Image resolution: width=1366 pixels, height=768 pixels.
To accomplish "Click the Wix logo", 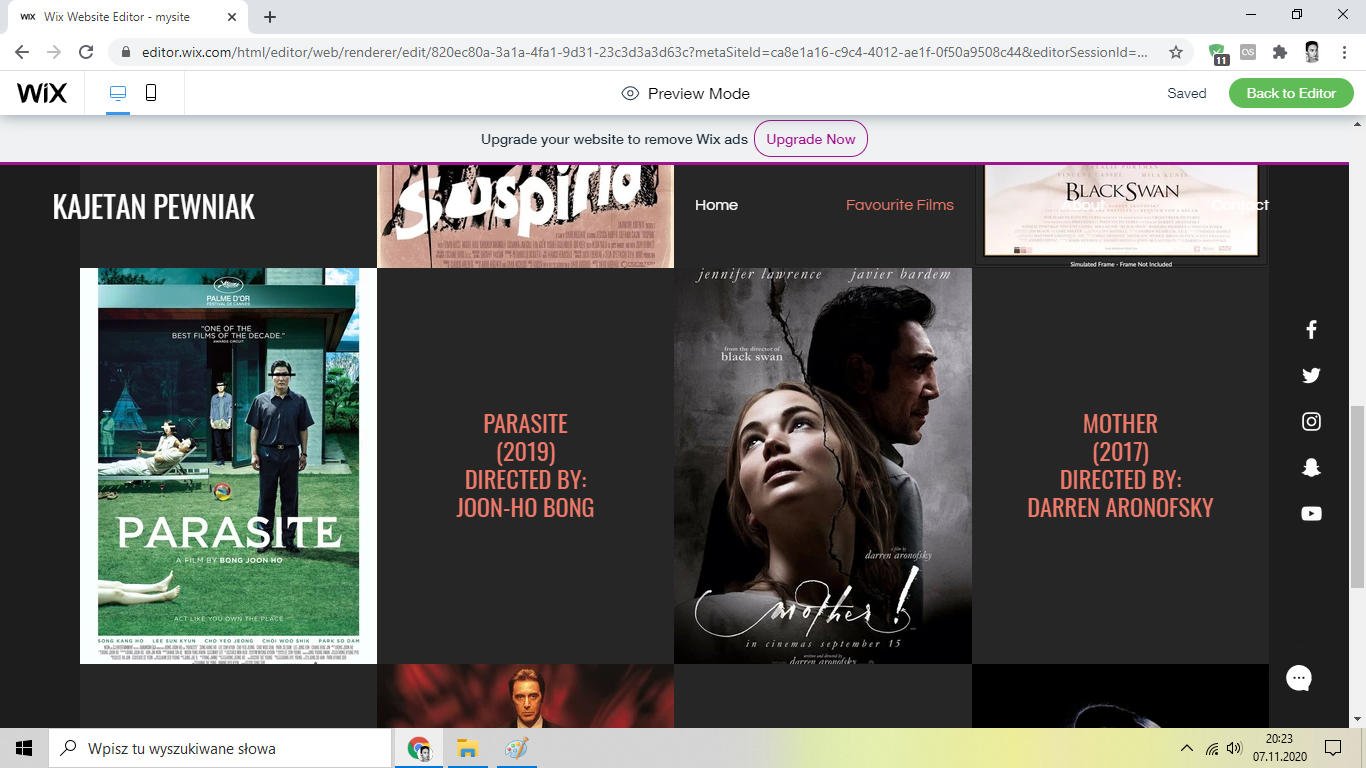I will (x=42, y=93).
